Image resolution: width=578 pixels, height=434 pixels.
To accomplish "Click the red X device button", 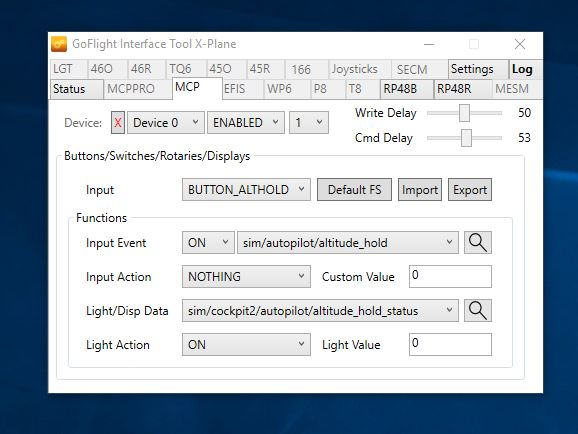I will pyautogui.click(x=118, y=122).
